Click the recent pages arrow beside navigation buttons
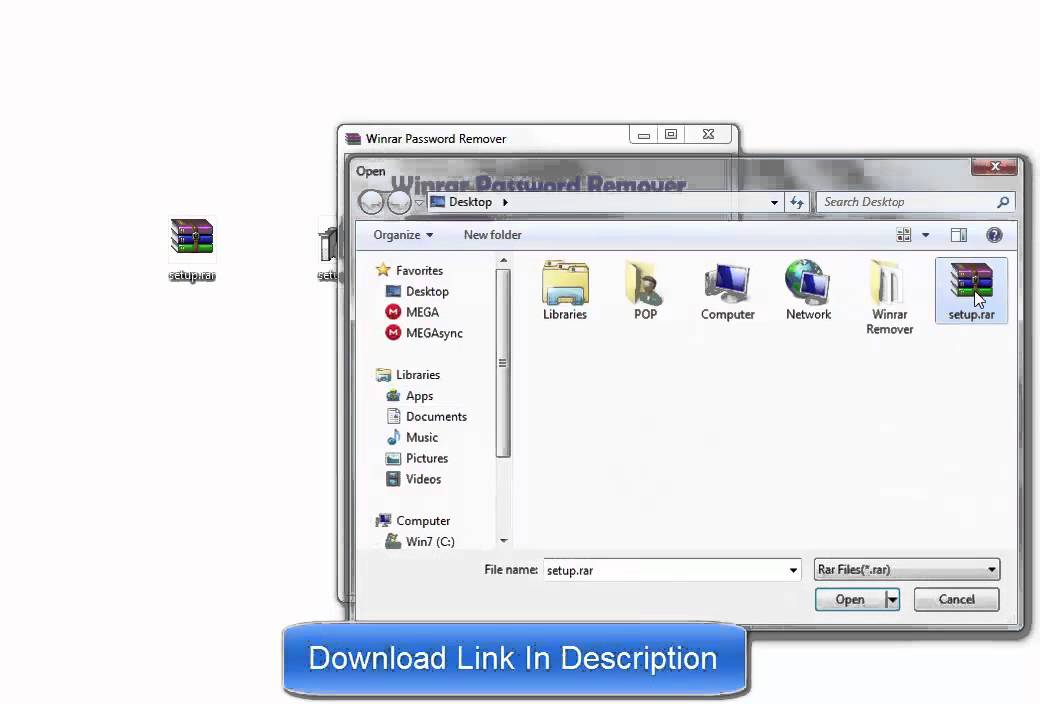Image resolution: width=1040 pixels, height=704 pixels. coord(419,202)
